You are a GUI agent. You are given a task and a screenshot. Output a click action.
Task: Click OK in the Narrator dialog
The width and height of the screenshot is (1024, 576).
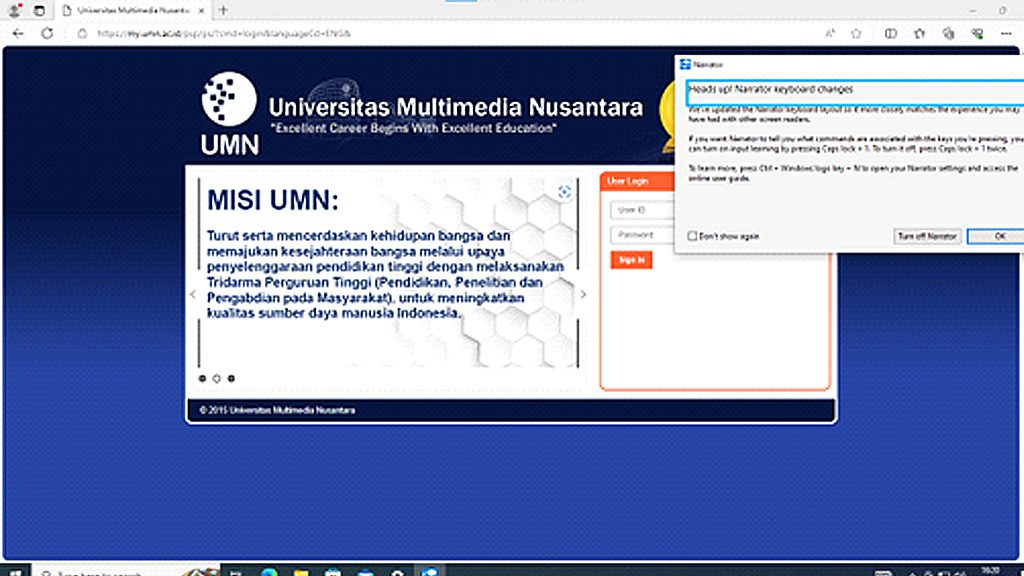(1000, 236)
